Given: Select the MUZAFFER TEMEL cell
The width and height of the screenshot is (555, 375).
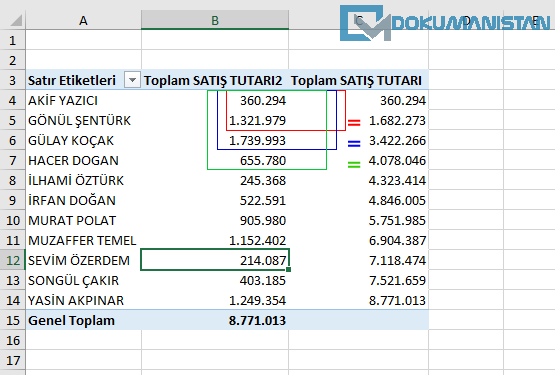Looking at the screenshot, I should [x=84, y=240].
